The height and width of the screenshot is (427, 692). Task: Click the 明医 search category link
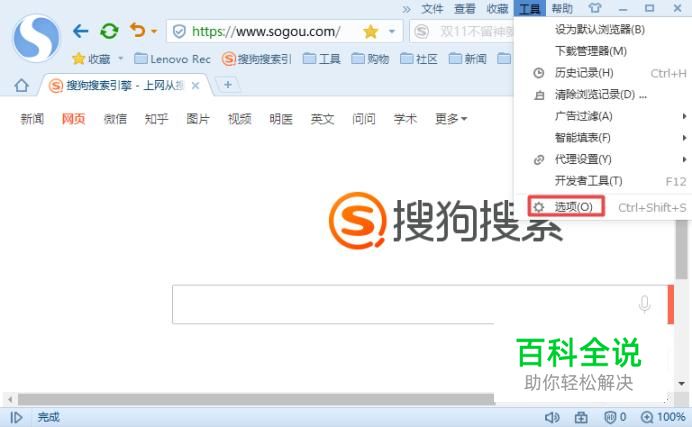coord(281,119)
